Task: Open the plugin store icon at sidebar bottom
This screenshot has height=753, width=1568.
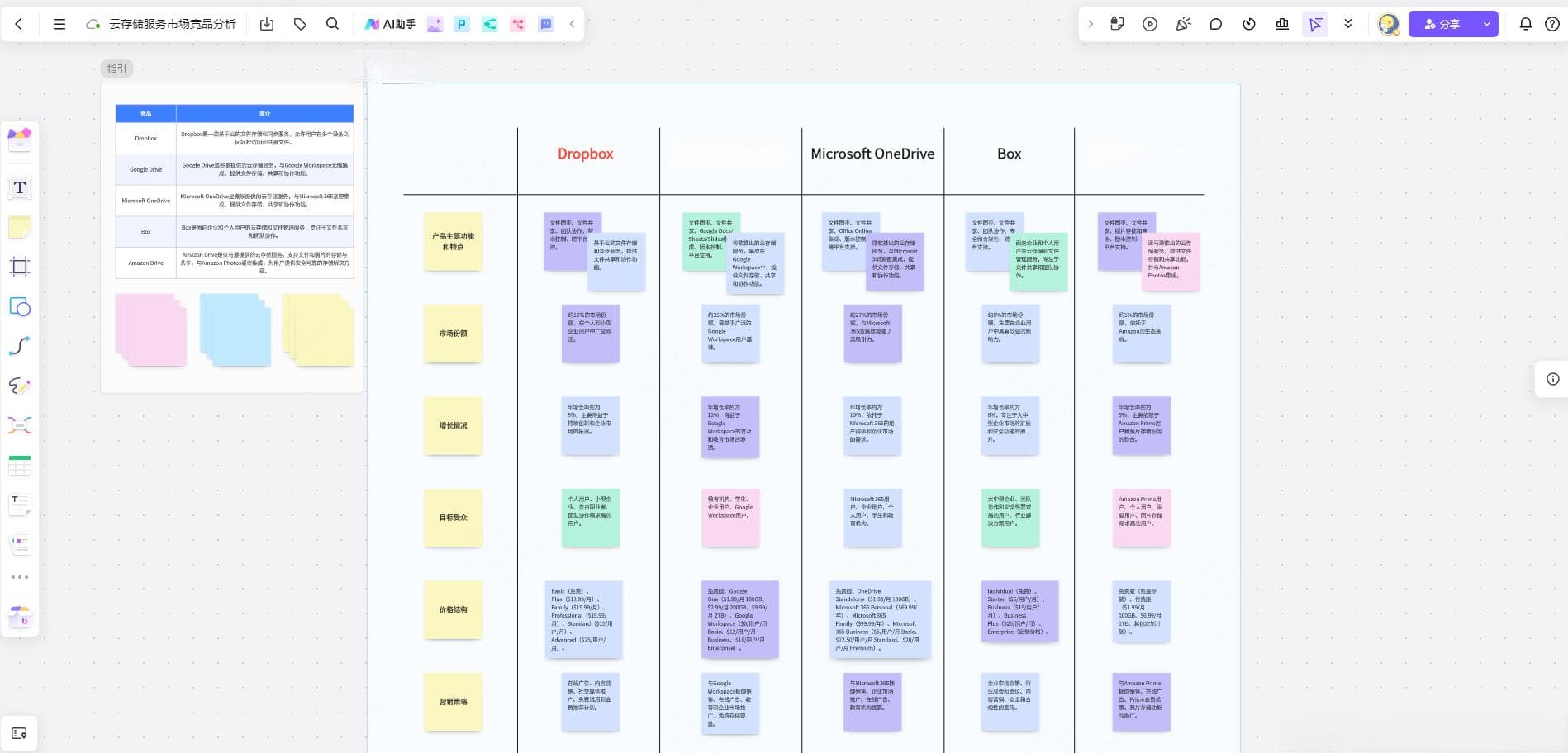Action: (x=20, y=617)
